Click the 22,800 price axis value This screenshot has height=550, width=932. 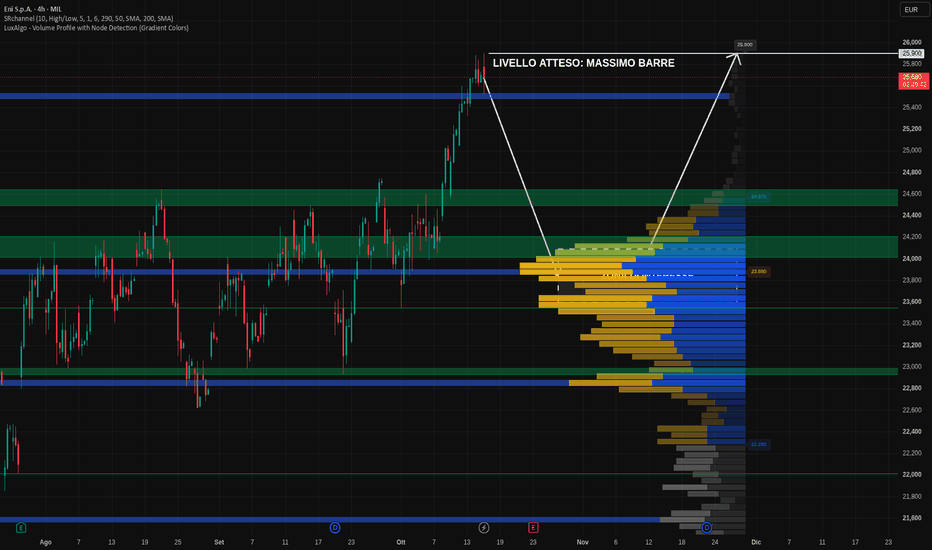click(x=912, y=388)
